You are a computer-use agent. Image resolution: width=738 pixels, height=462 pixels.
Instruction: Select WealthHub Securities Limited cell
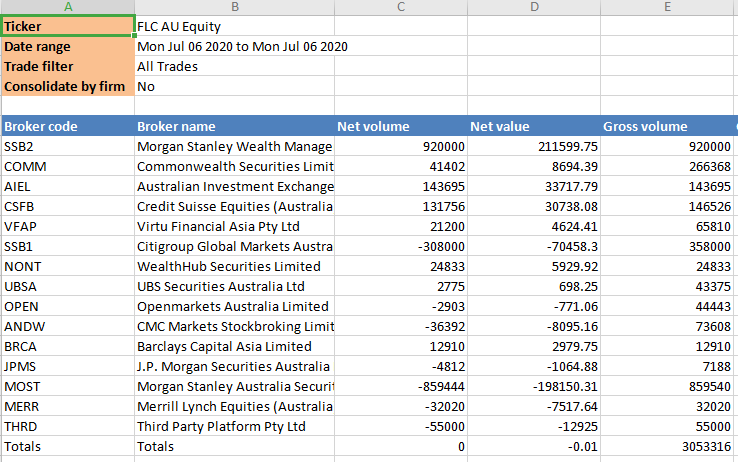235,266
